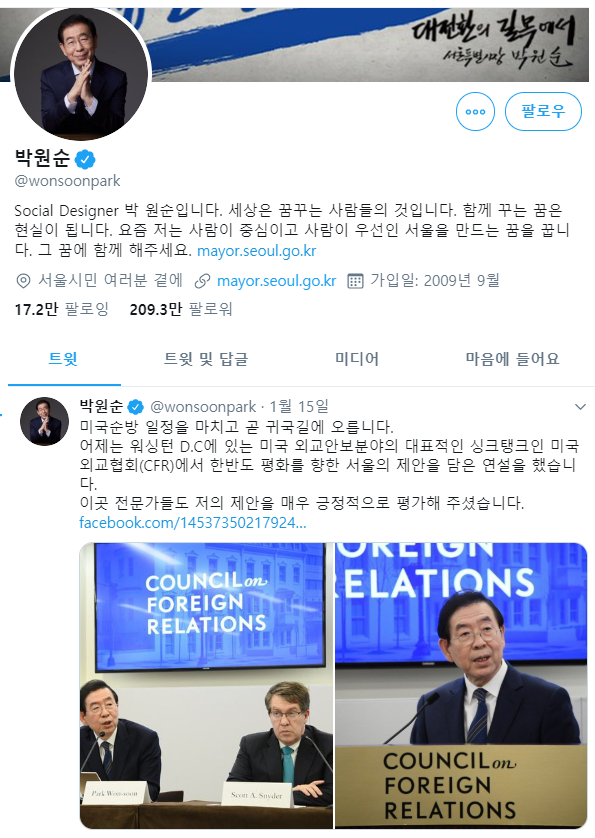
Task: Click the verified badge in the tweet header
Action: pos(136,407)
